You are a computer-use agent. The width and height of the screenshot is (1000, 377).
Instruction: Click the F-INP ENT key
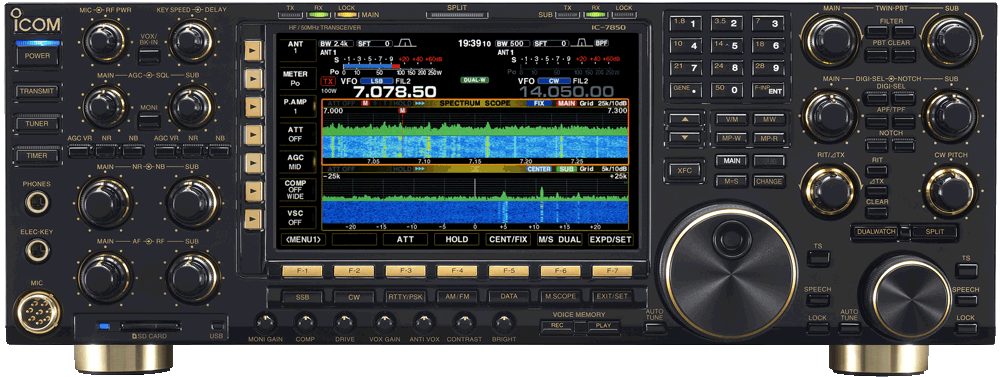[x=767, y=90]
